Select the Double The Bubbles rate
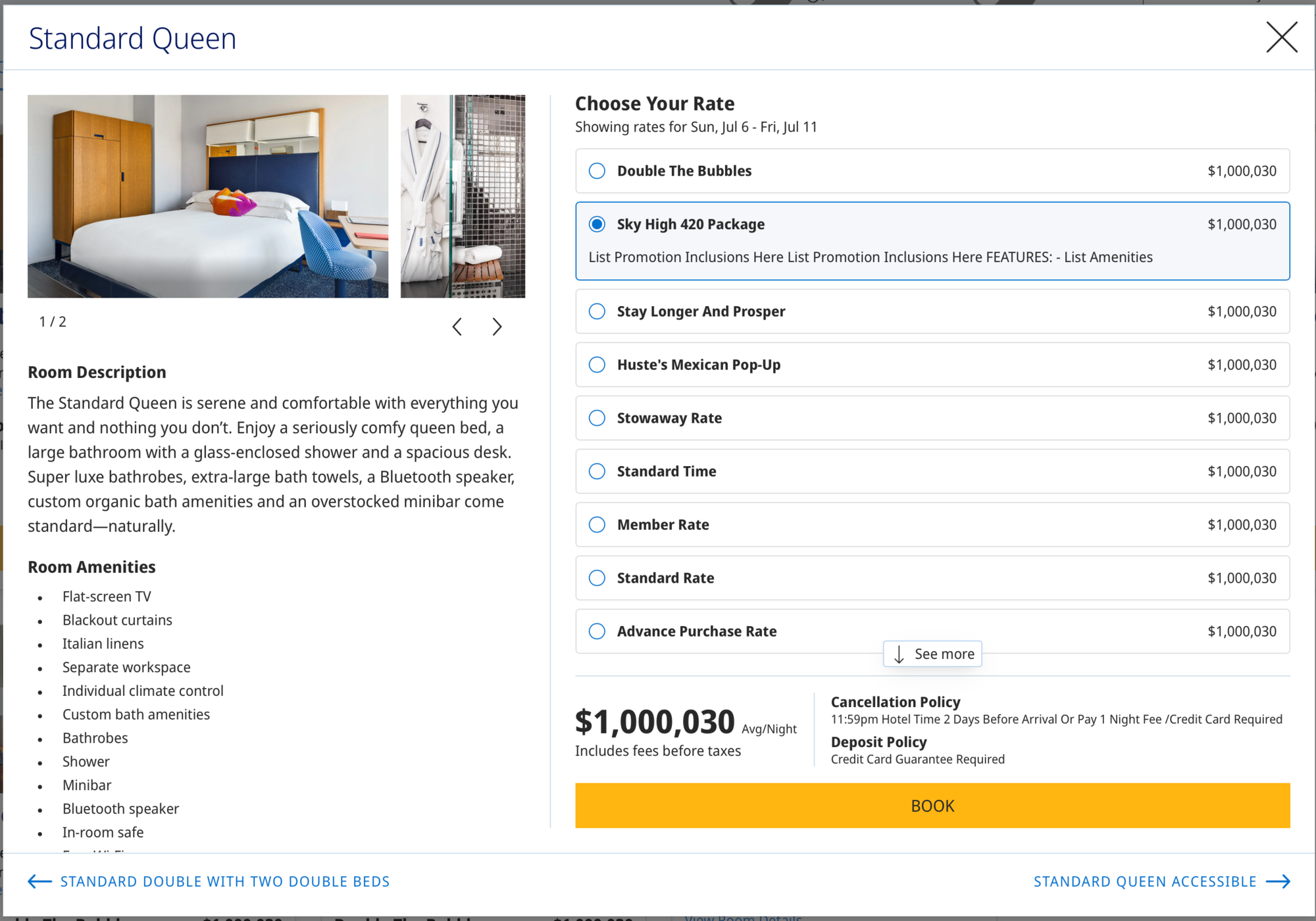 tap(597, 171)
